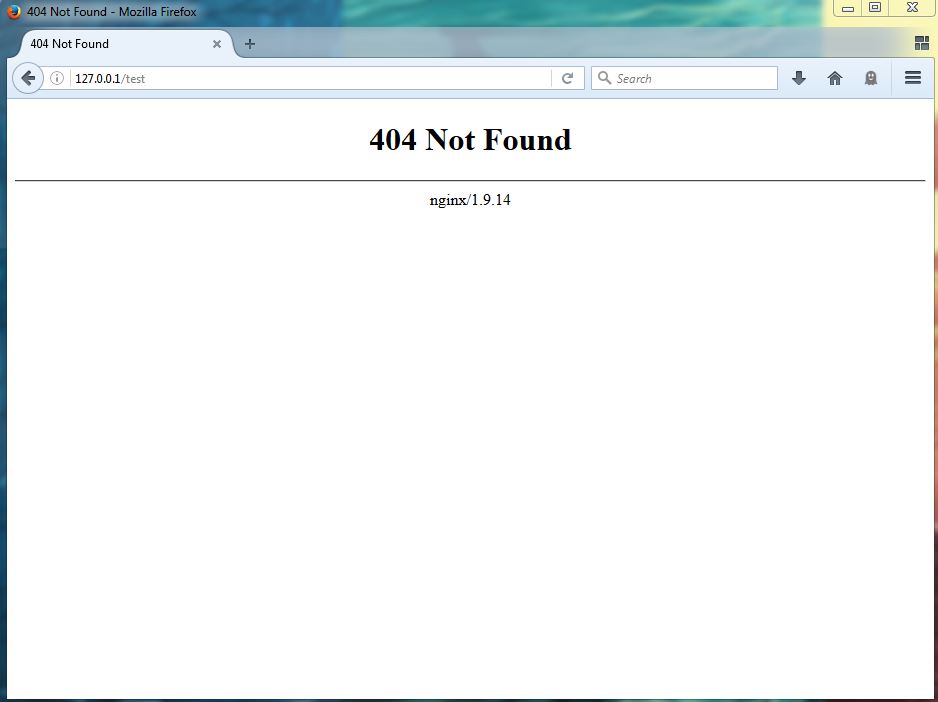Image resolution: width=938 pixels, height=702 pixels.
Task: Go to the Firefox home page
Action: tap(835, 77)
